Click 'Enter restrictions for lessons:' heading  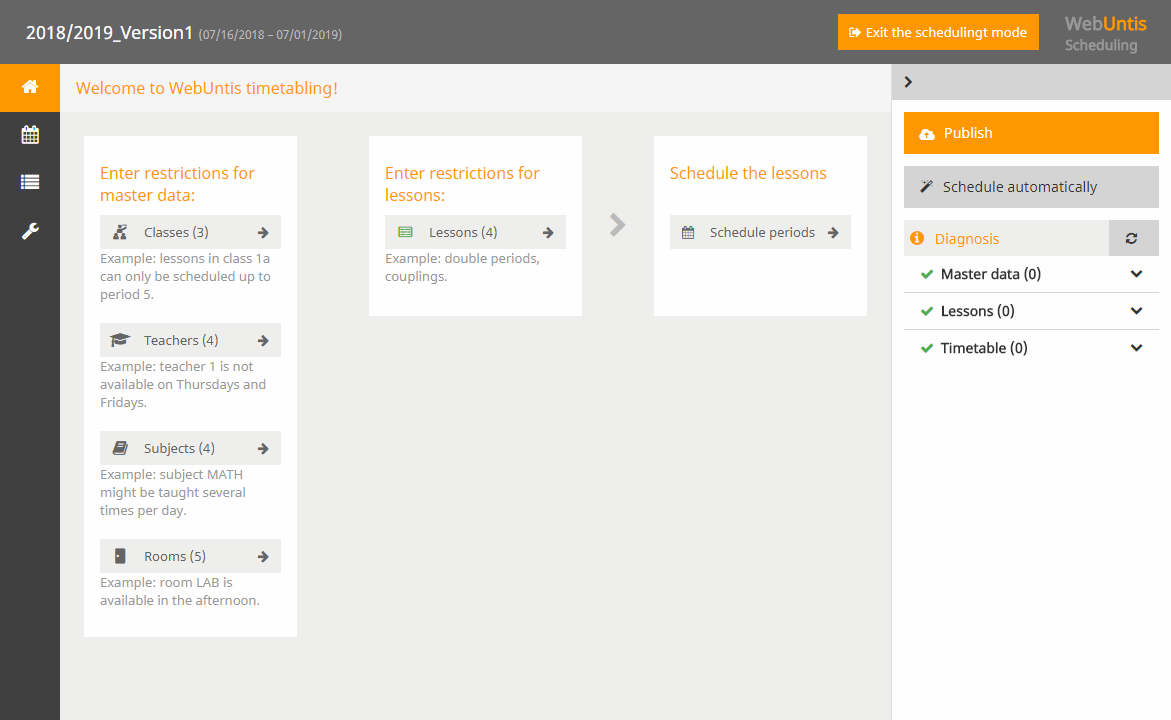click(462, 184)
